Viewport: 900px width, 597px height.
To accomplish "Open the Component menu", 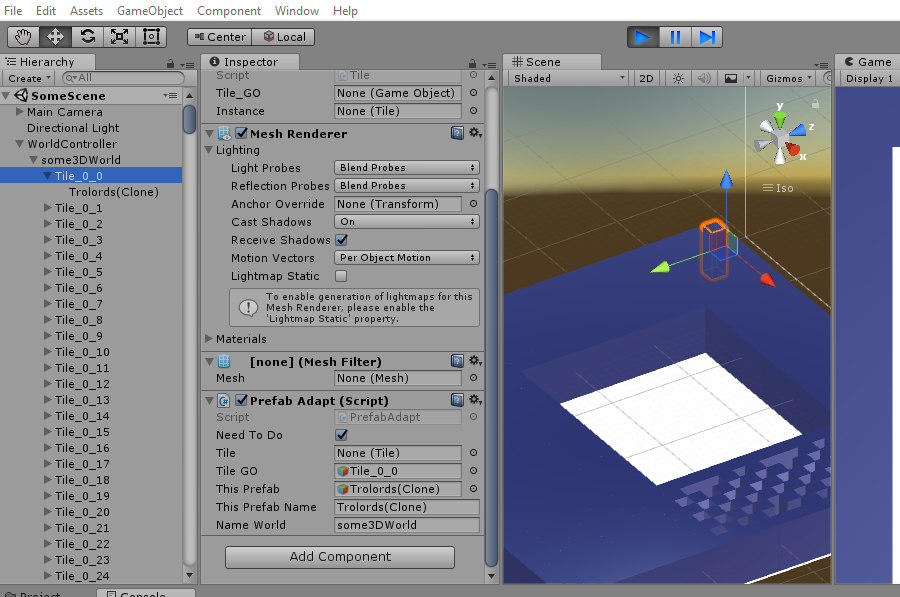I will tap(228, 11).
